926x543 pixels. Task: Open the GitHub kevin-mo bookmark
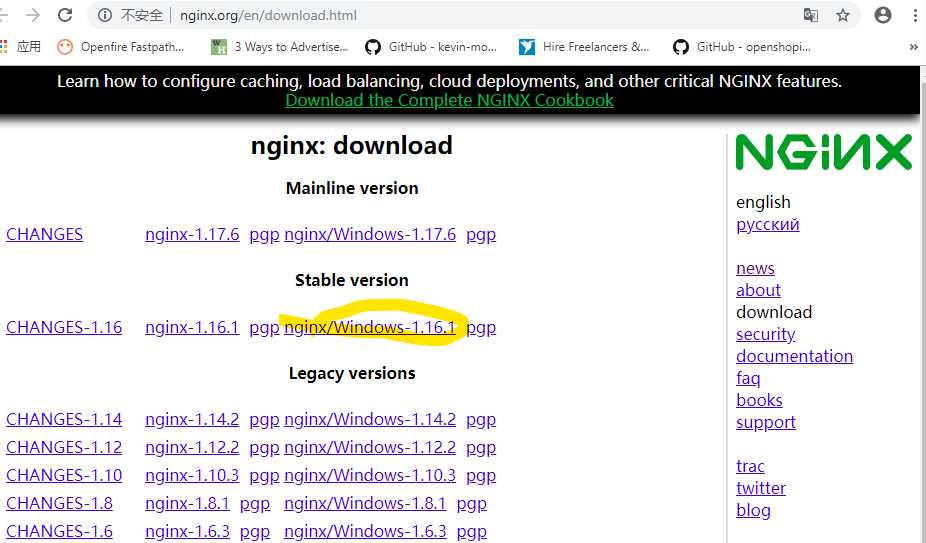tap(431, 47)
